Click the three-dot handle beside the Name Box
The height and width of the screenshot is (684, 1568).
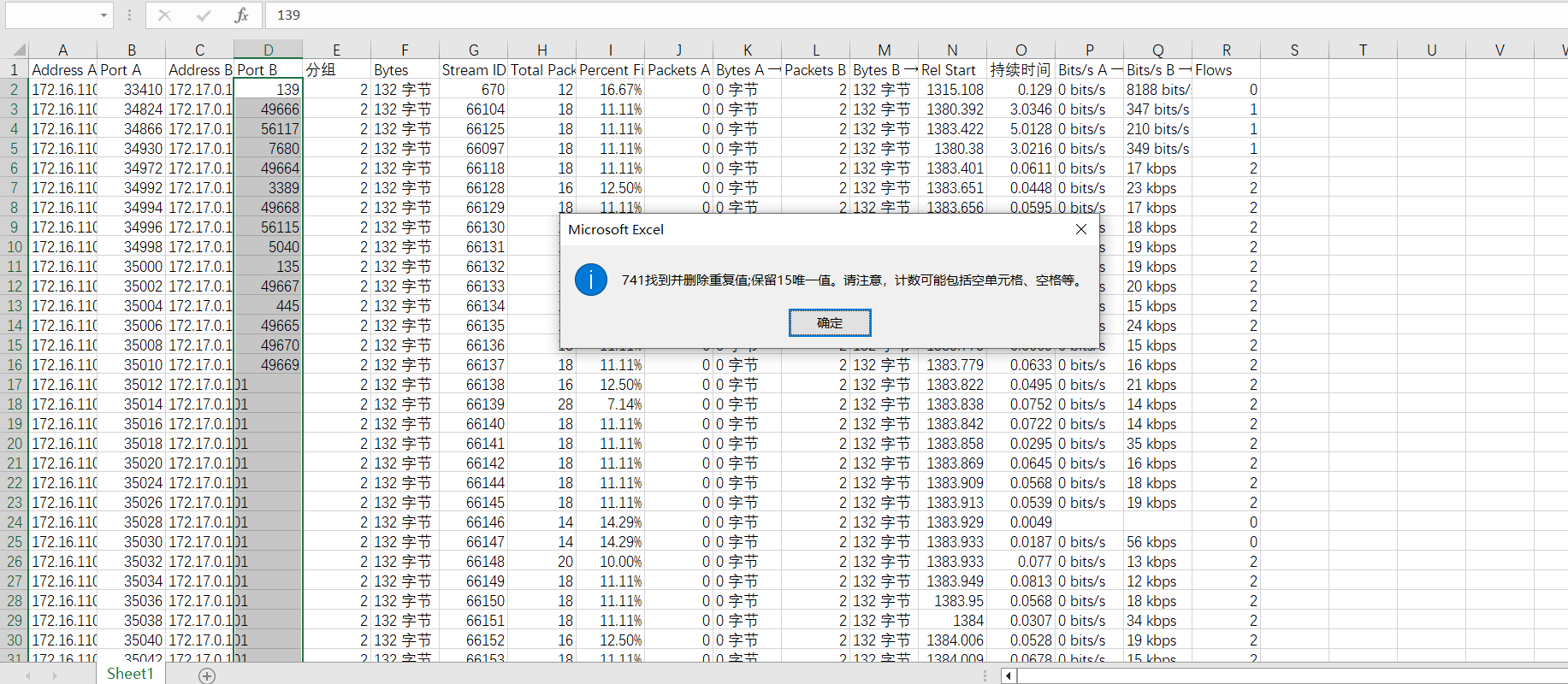click(x=129, y=15)
